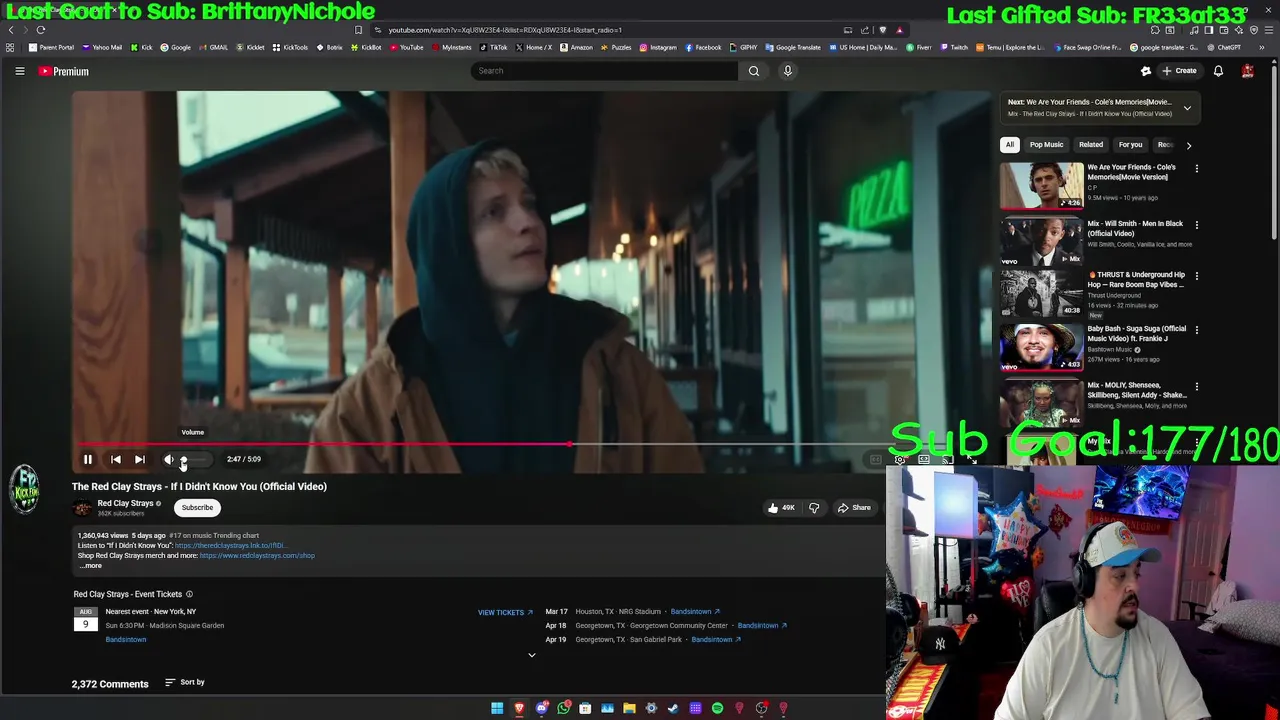Open the YouTube hamburger guide menu
Viewport: 1280px width, 720px height.
tap(19, 71)
